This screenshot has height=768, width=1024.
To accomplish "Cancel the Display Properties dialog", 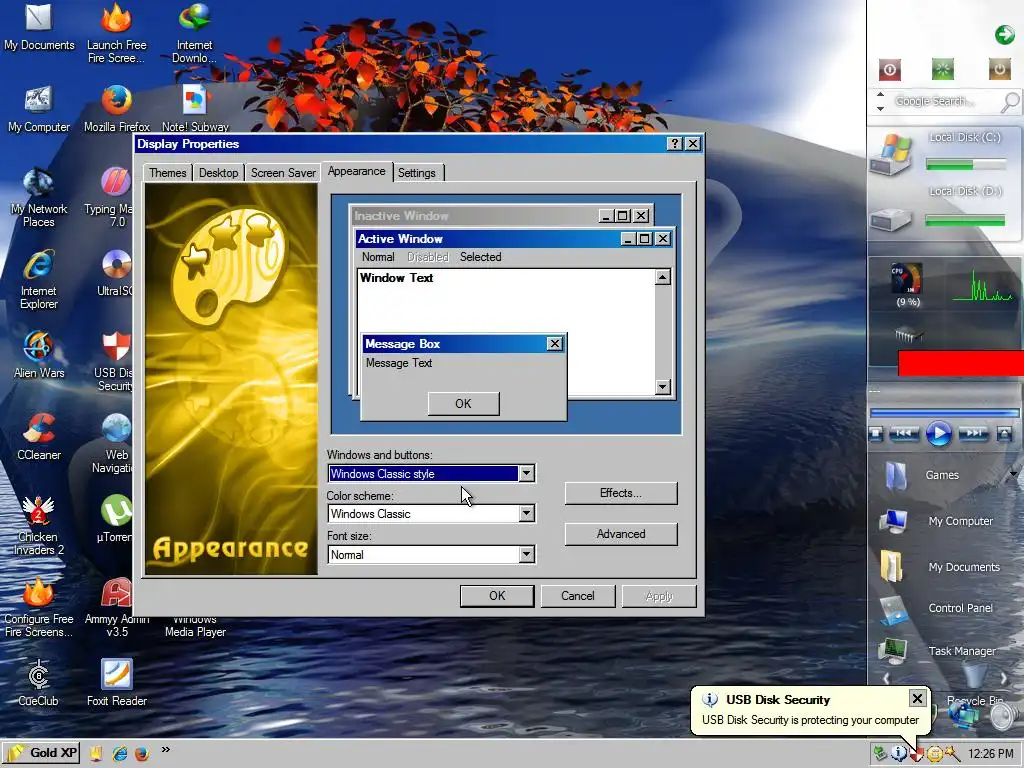I will tap(578, 596).
